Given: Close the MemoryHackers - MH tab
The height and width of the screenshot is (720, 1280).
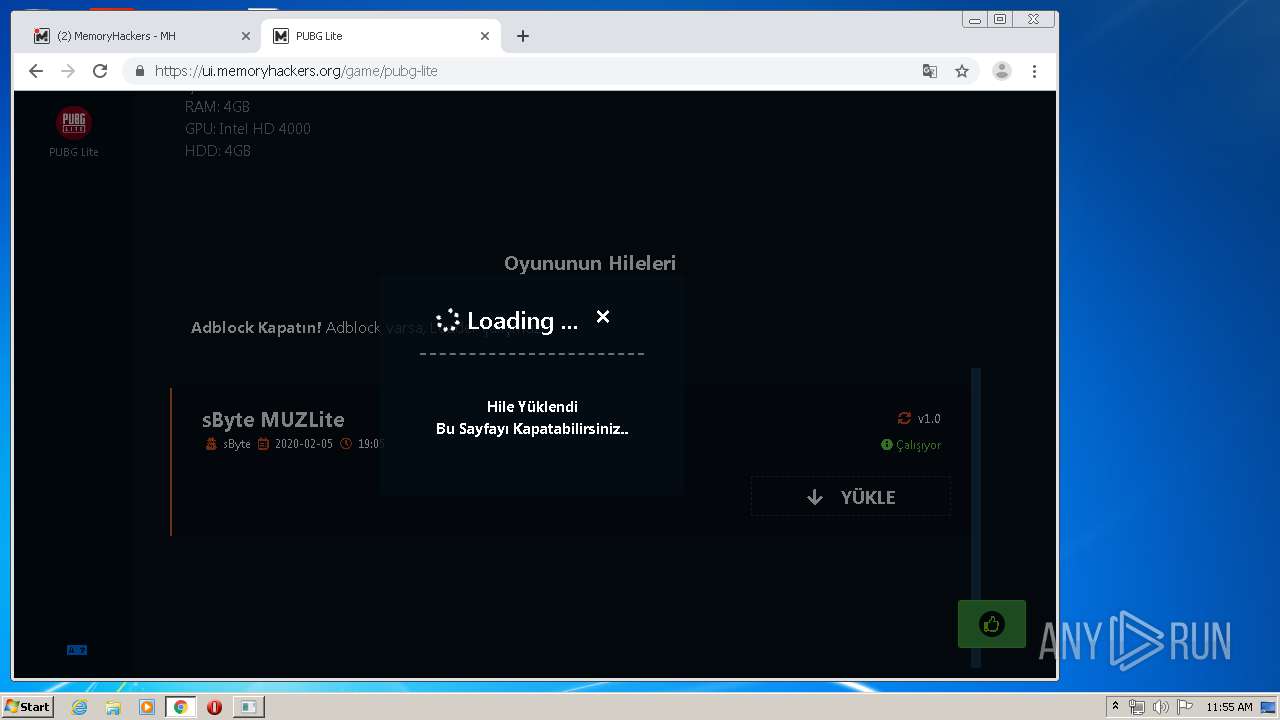Looking at the screenshot, I should pos(246,36).
